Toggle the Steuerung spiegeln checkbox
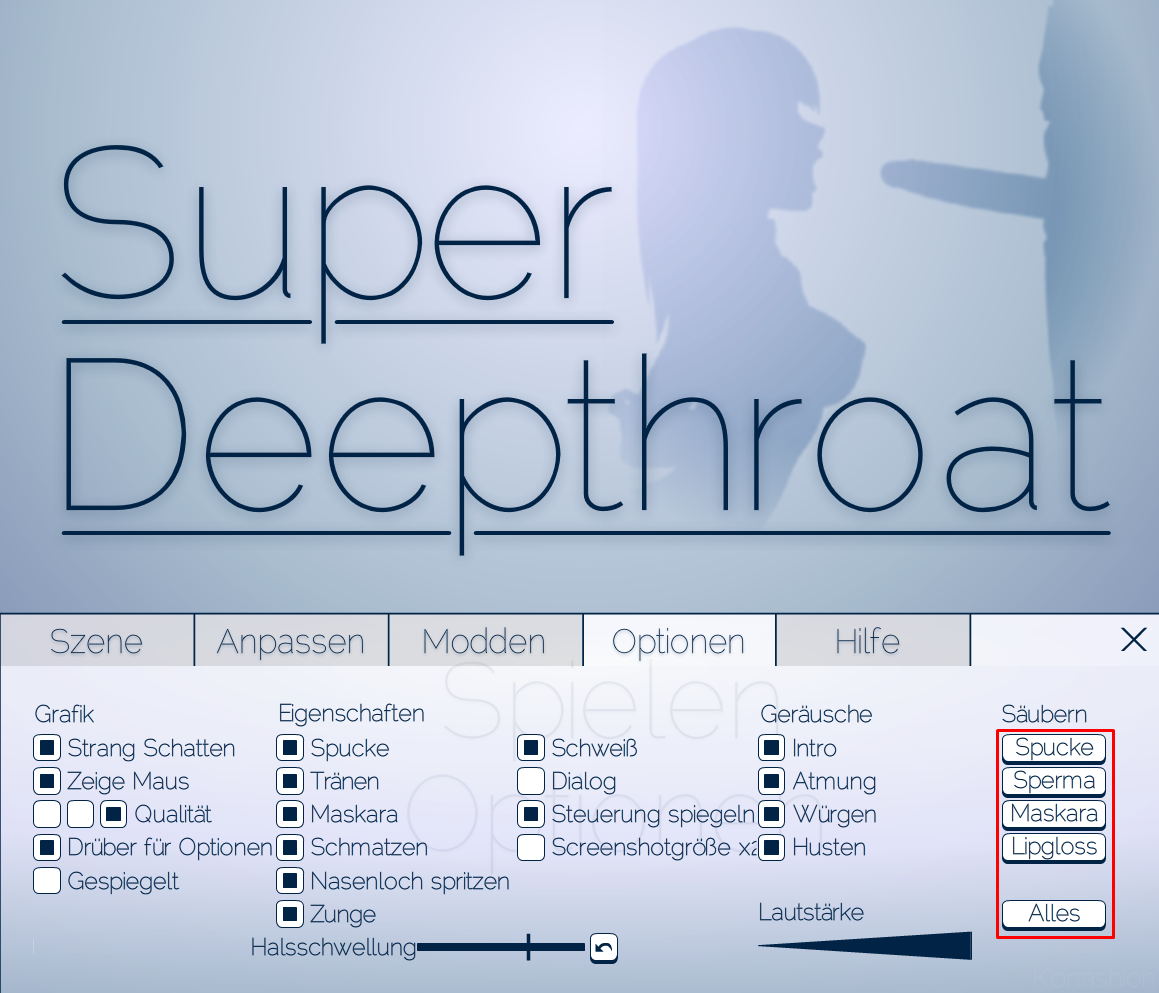Viewport: 1159px width, 993px height. click(531, 814)
